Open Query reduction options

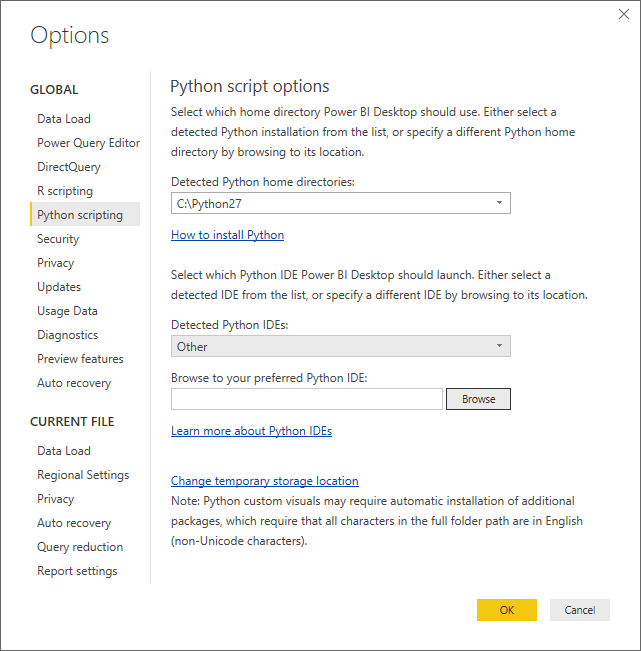coord(80,547)
